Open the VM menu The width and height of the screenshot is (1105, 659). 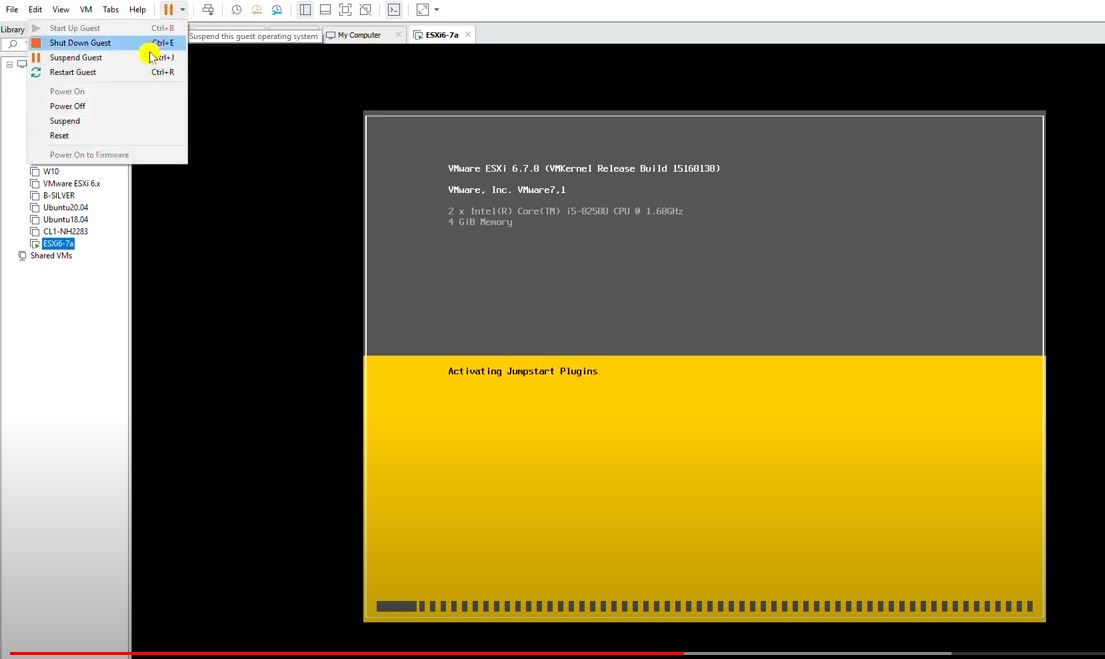tap(86, 10)
